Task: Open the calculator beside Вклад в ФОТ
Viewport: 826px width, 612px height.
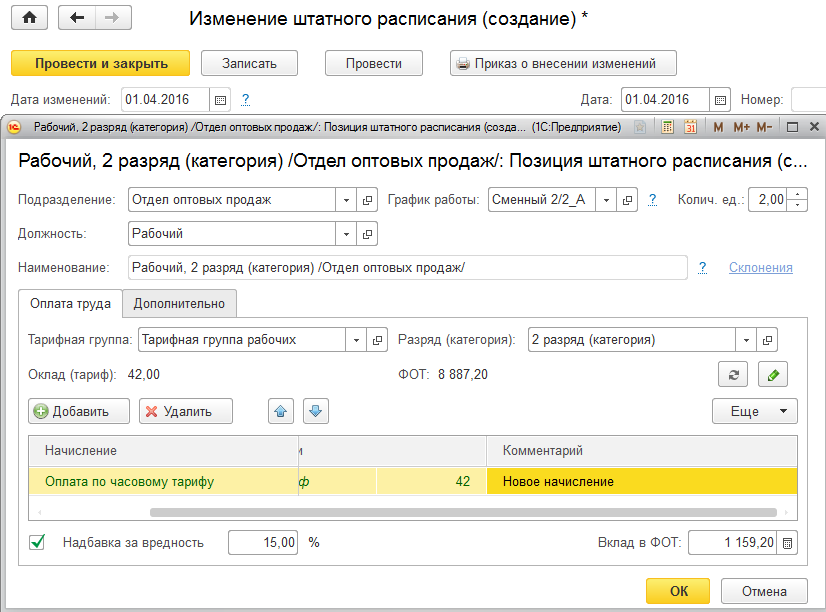Action: [788, 543]
